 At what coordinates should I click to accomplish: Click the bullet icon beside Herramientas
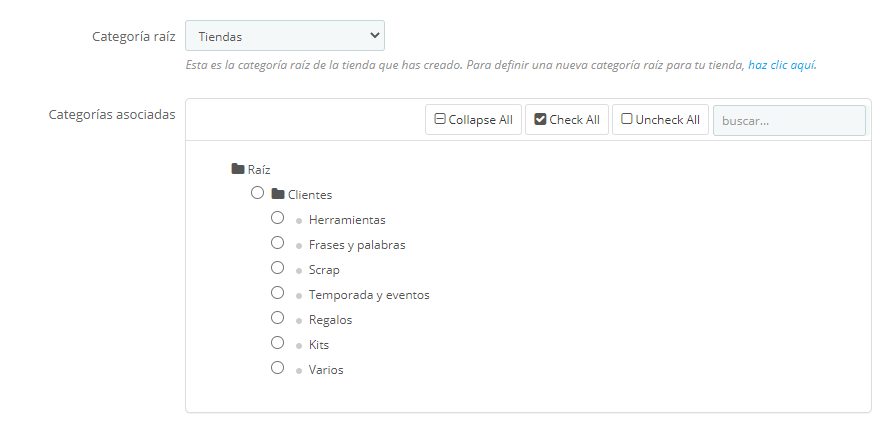pyautogui.click(x=298, y=221)
